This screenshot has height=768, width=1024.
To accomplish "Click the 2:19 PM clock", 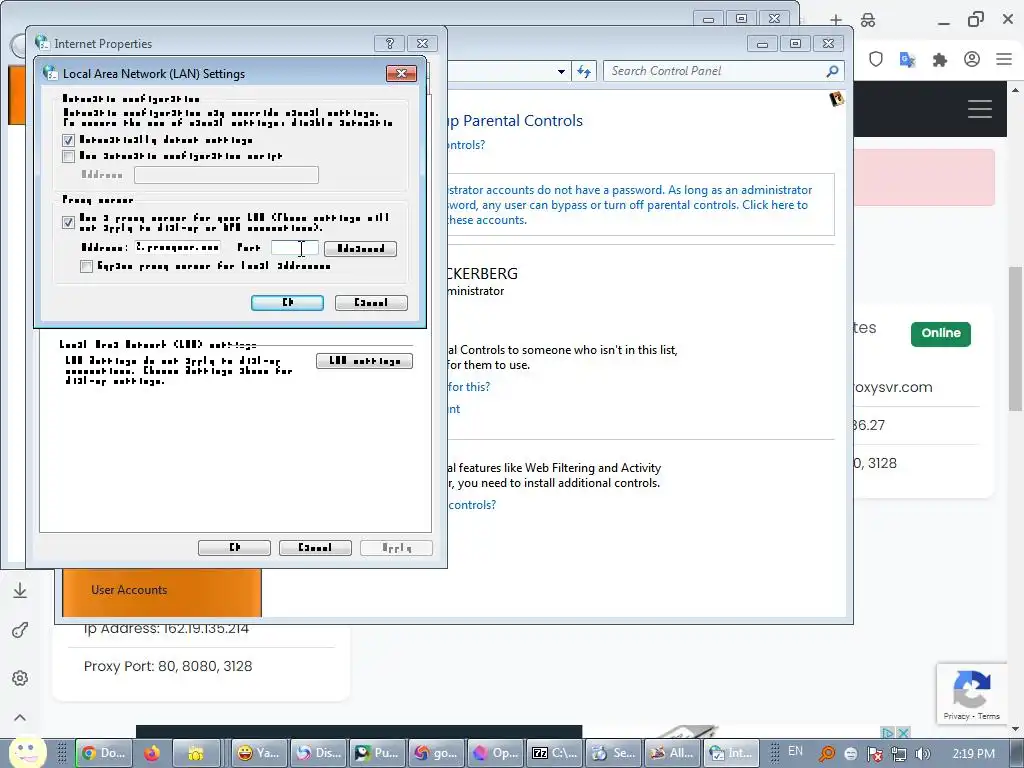I will 974,754.
